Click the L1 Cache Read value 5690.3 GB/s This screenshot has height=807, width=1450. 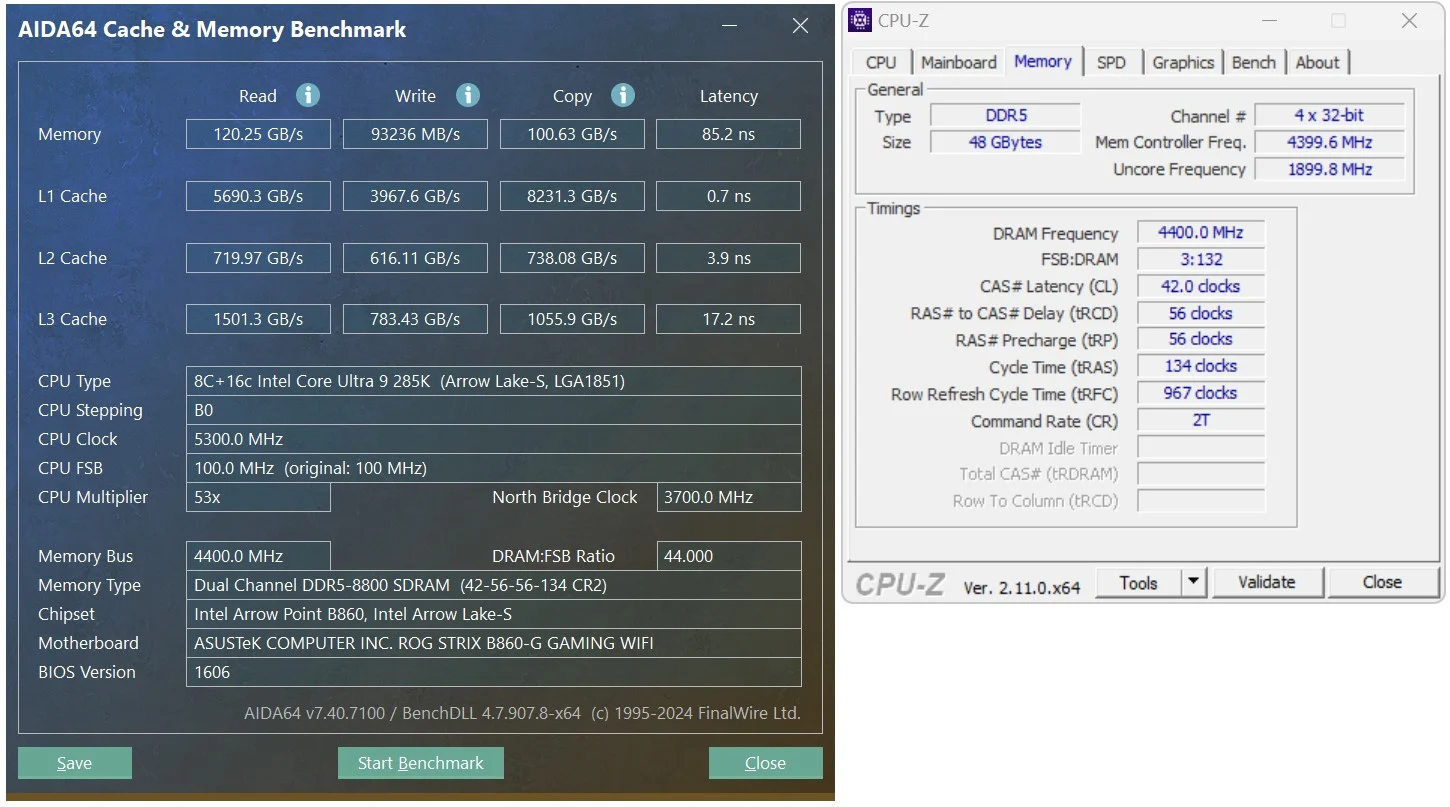point(258,196)
